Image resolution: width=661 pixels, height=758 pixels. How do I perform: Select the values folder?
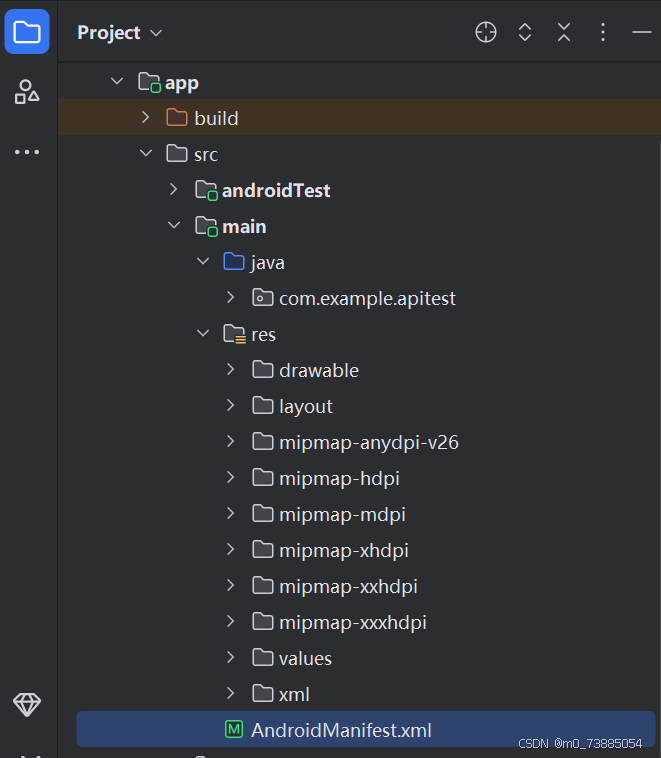[x=305, y=658]
